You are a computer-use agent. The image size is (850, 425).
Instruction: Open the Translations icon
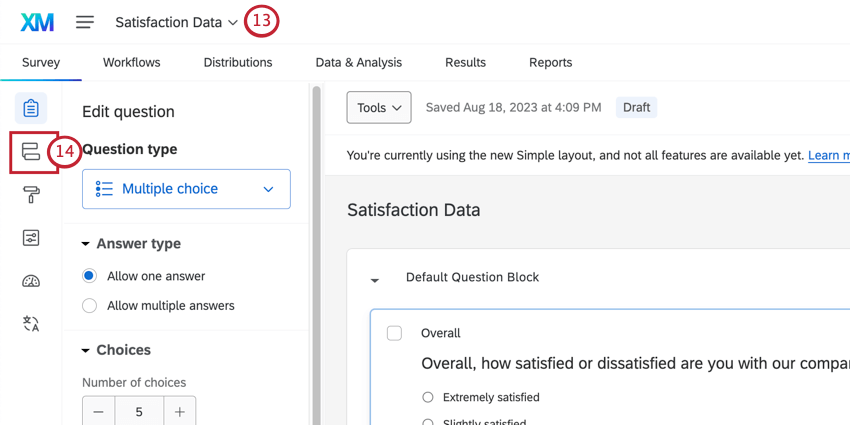(x=31, y=323)
